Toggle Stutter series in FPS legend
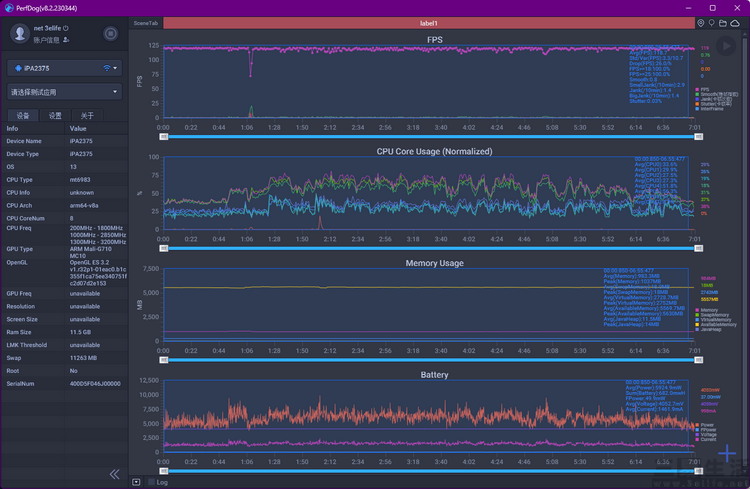 point(713,104)
